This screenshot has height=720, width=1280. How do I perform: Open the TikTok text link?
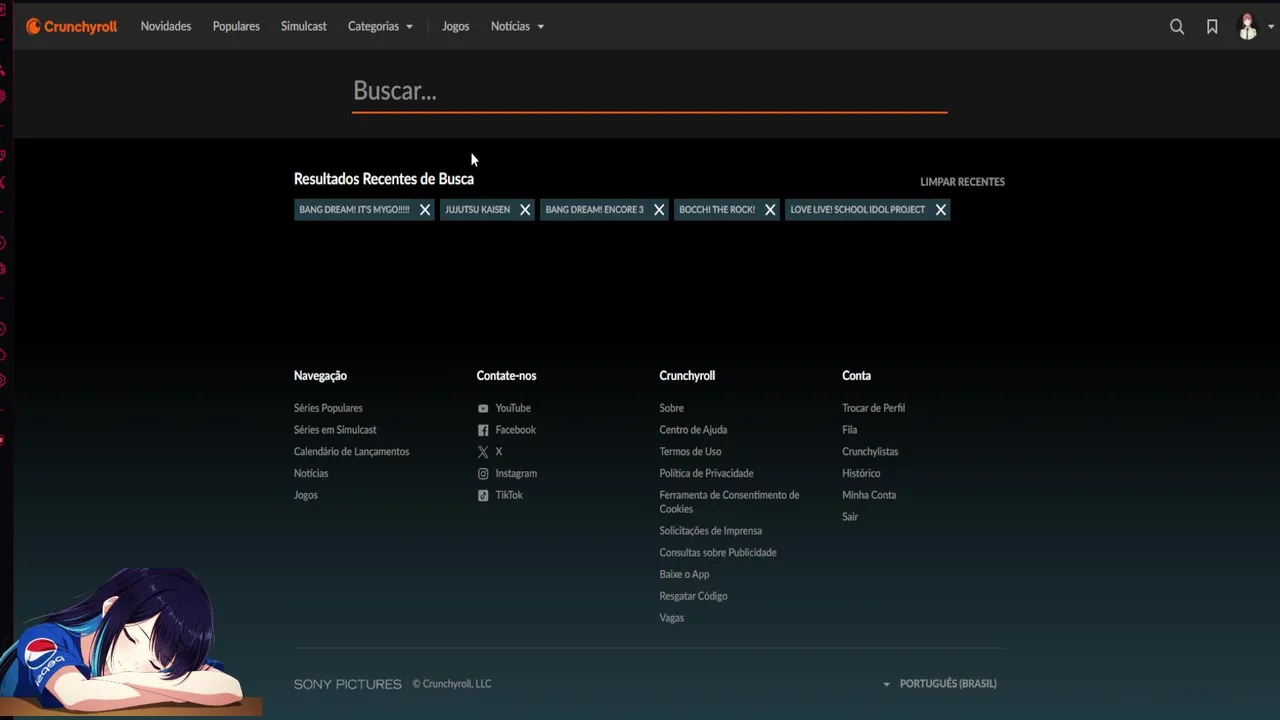[509, 495]
